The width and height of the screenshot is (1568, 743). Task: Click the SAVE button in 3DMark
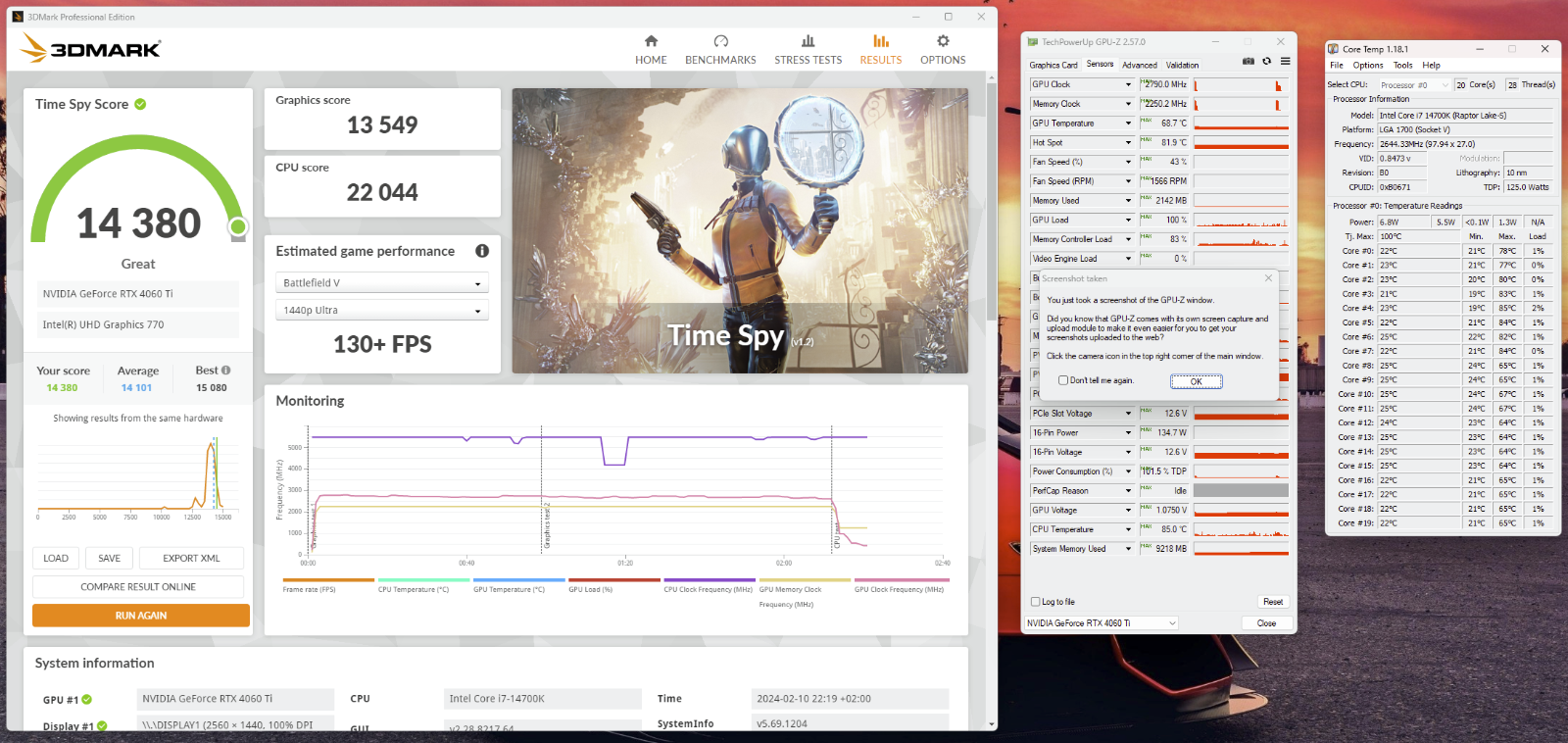click(109, 559)
